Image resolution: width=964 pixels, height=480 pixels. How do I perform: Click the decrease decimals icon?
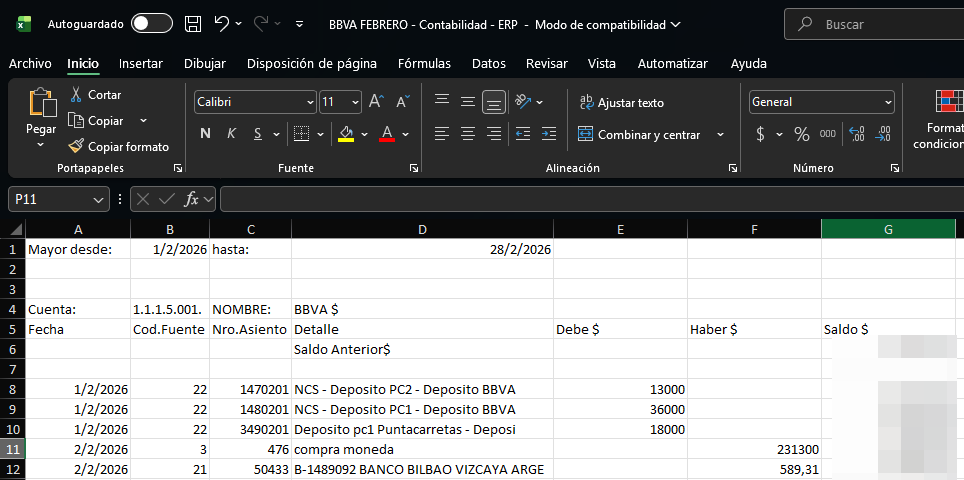pos(883,134)
